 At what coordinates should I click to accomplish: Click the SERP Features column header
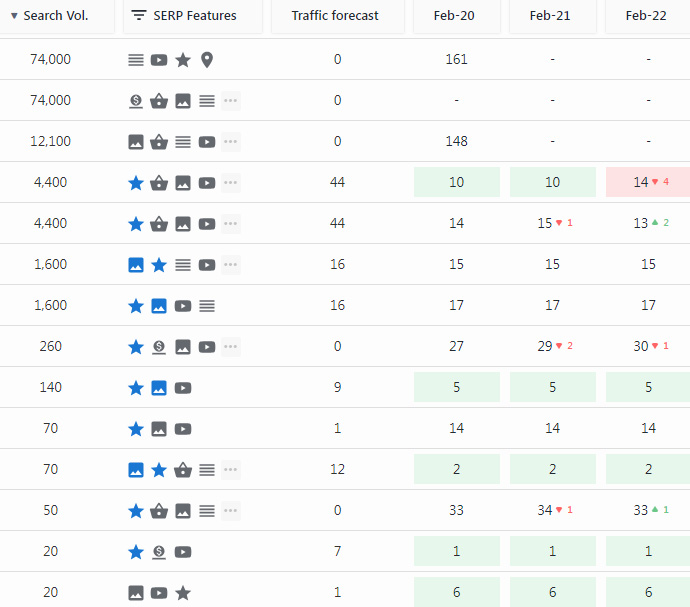coord(193,16)
